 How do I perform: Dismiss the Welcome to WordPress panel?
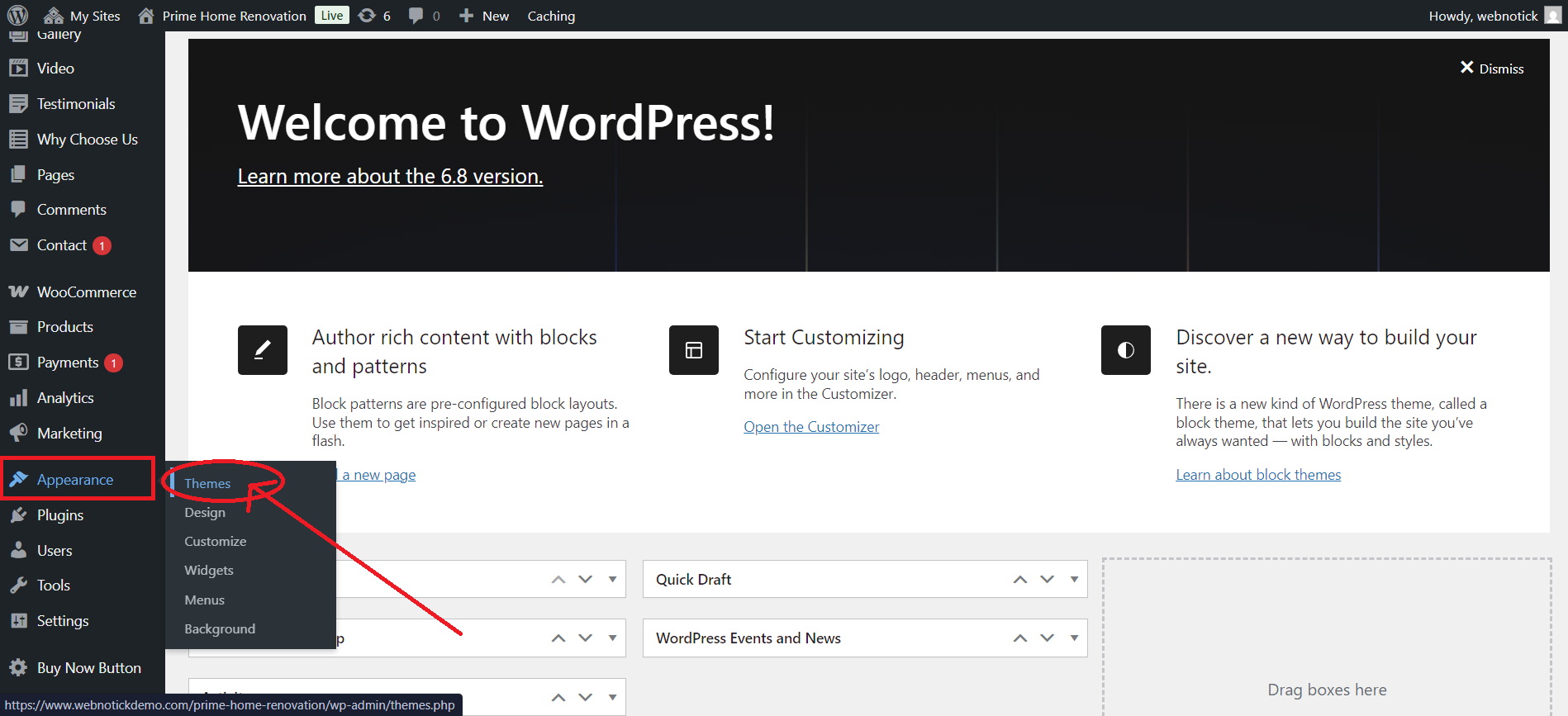(x=1492, y=69)
